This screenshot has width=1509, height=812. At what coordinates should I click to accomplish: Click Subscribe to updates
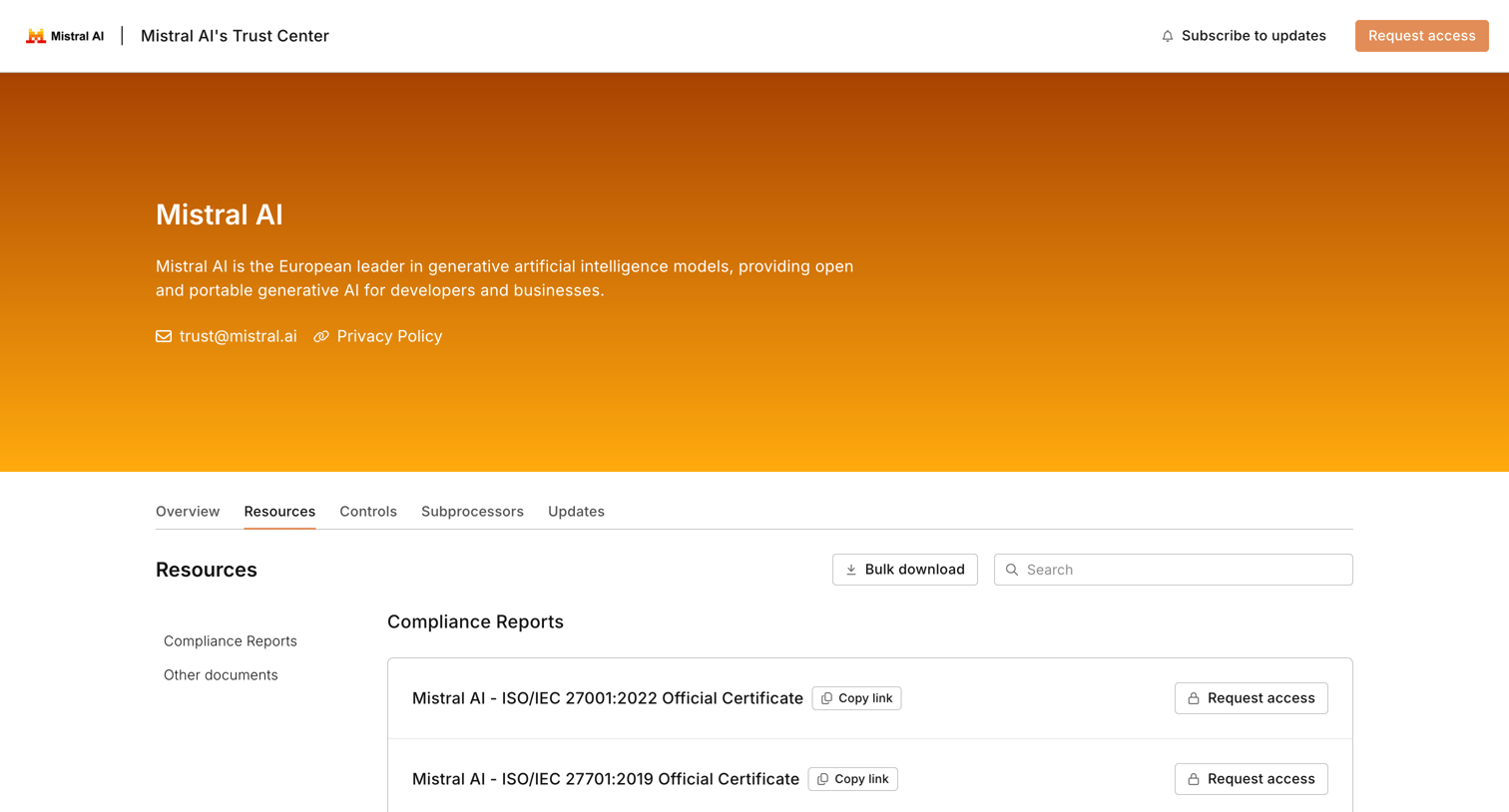(x=1244, y=36)
